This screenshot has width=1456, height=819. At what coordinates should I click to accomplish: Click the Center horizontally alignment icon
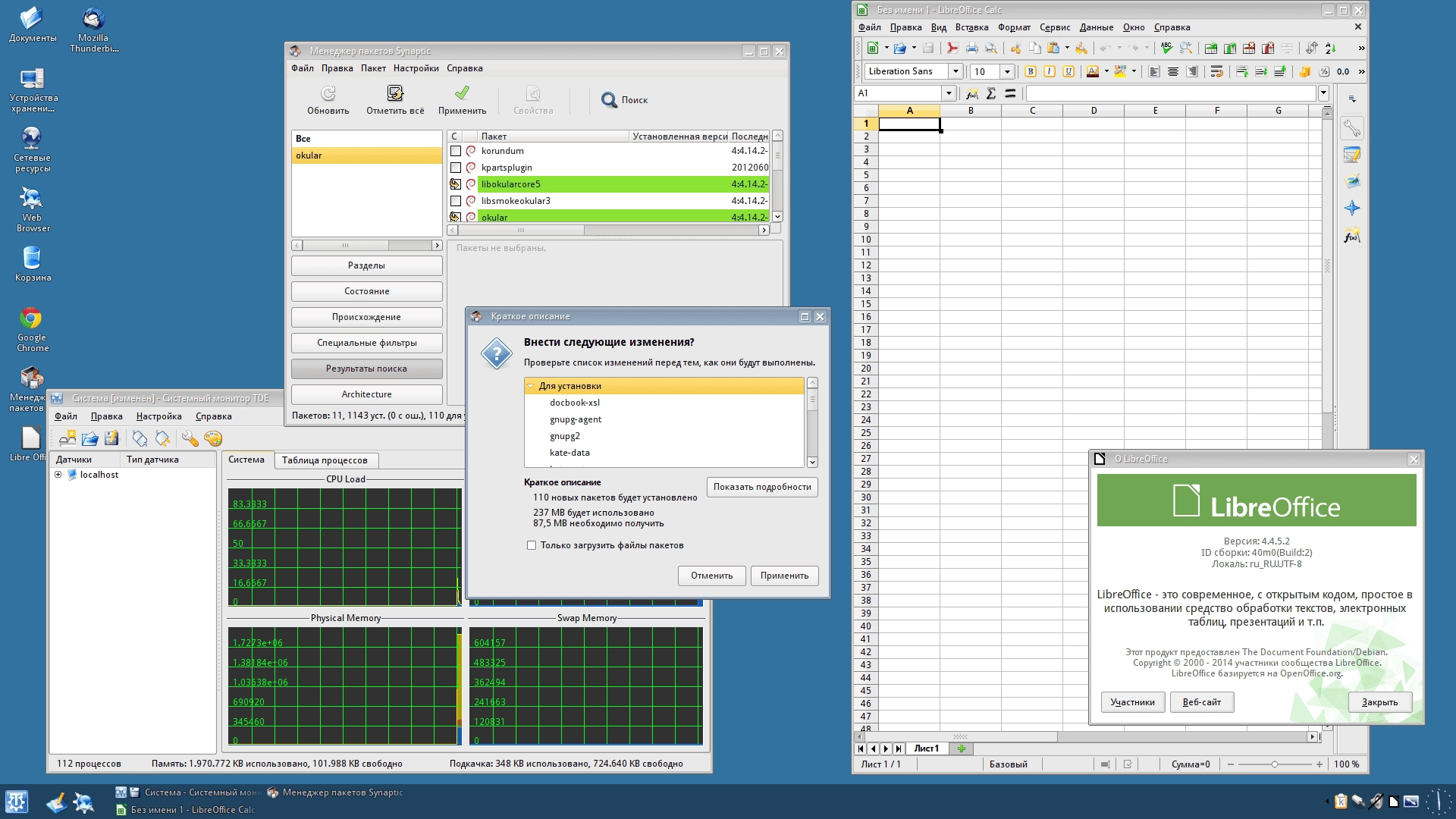point(1173,71)
